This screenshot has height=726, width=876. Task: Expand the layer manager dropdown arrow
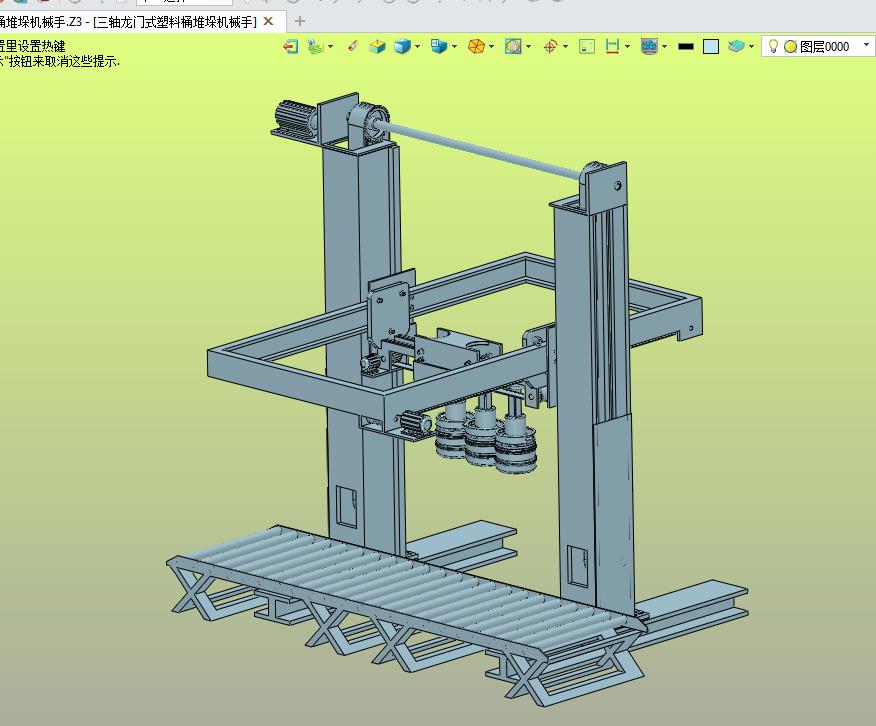[751, 46]
